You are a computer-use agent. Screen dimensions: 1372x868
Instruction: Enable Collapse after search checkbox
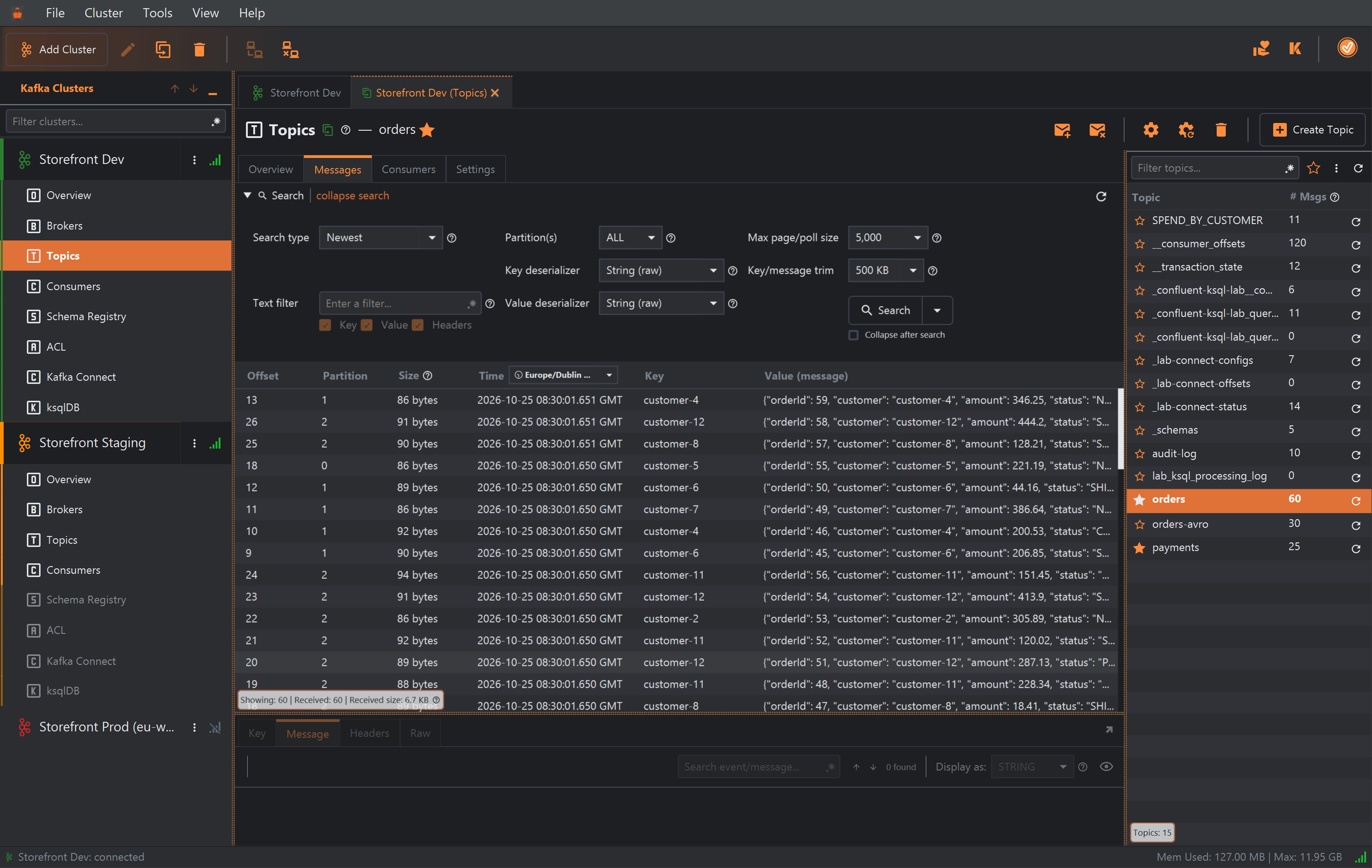[x=854, y=335]
